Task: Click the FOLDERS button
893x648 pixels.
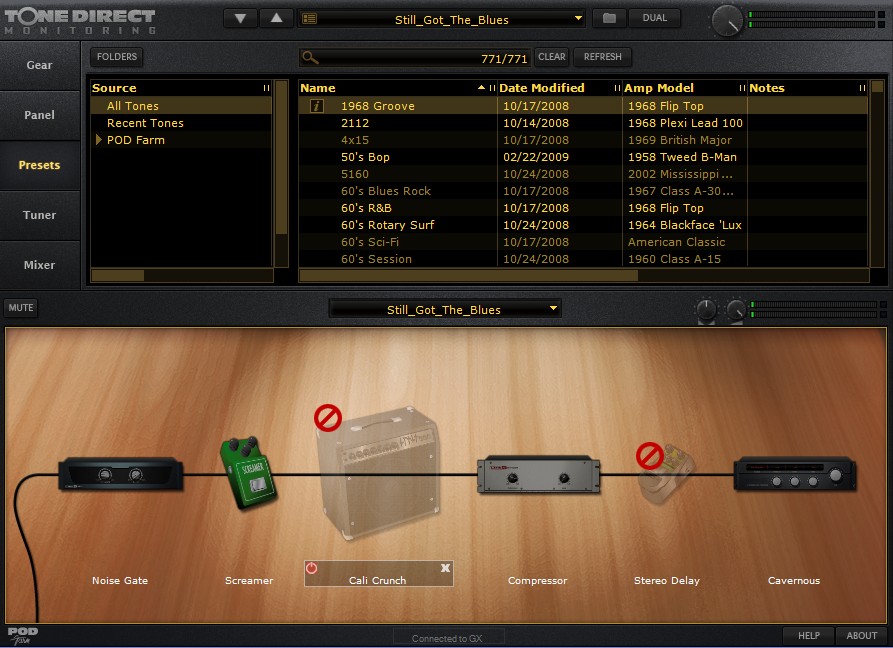Action: pyautogui.click(x=117, y=57)
